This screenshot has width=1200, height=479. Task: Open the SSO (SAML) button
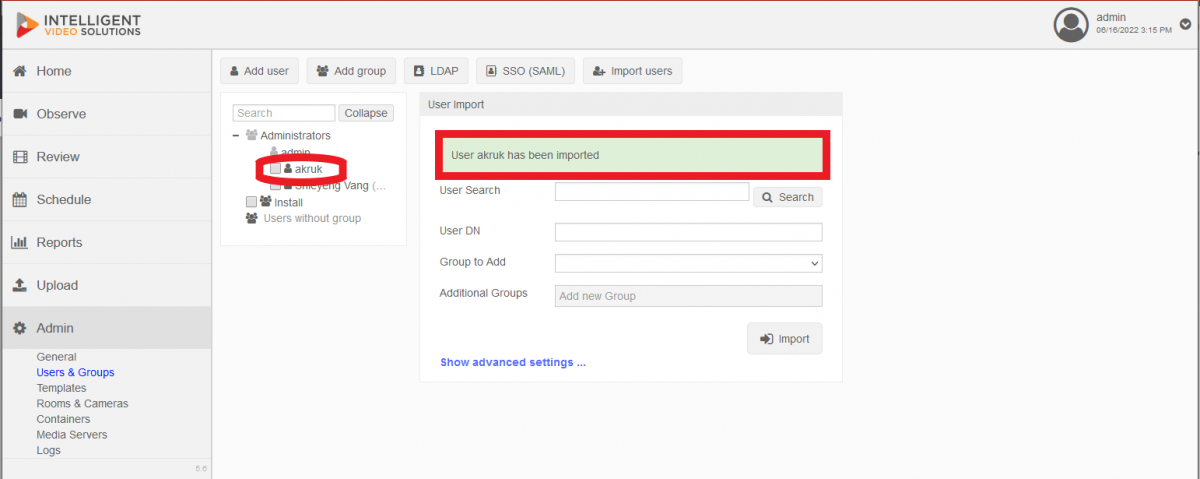525,71
